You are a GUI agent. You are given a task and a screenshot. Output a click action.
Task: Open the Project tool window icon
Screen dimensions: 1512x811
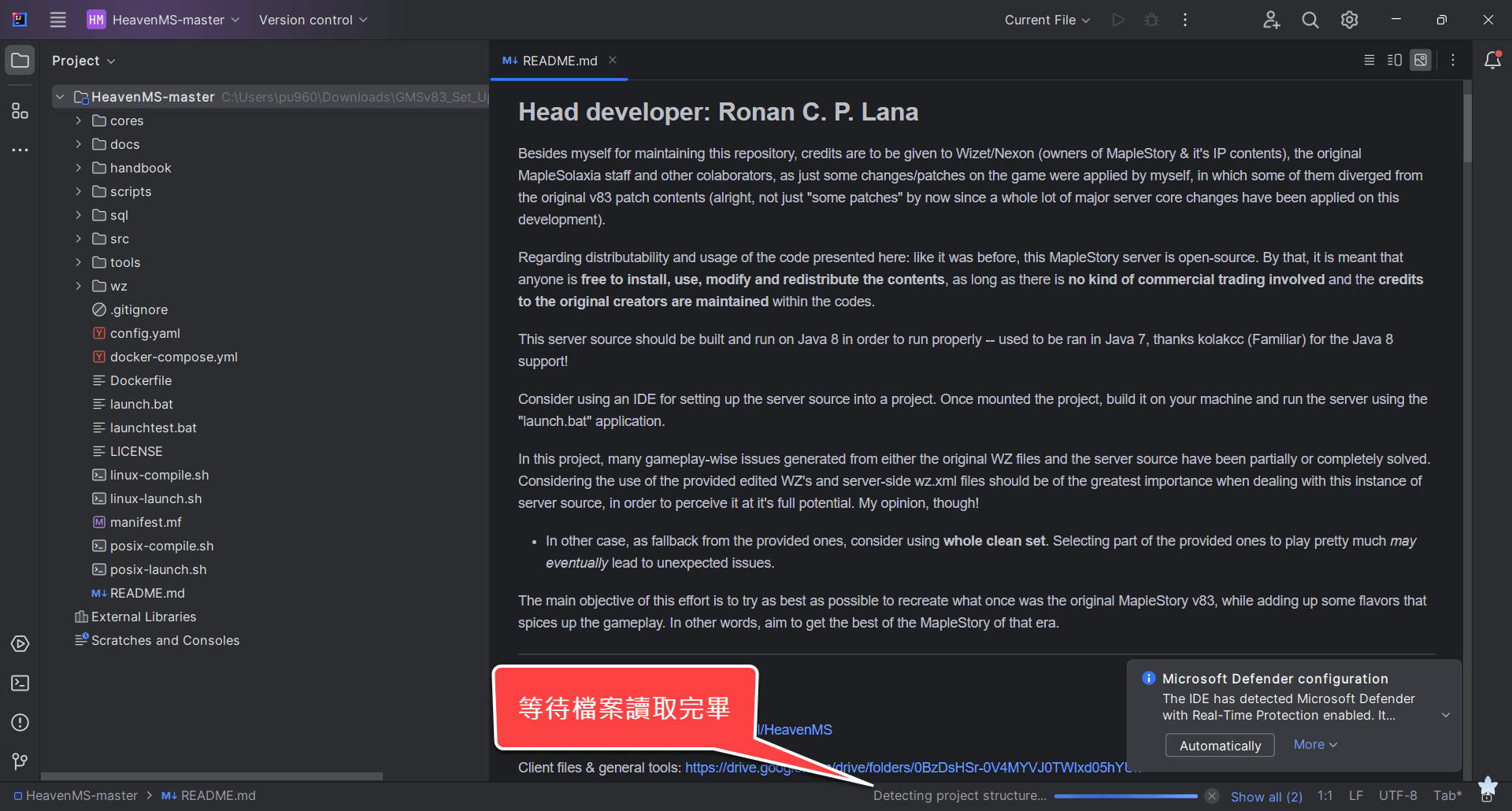click(x=20, y=61)
